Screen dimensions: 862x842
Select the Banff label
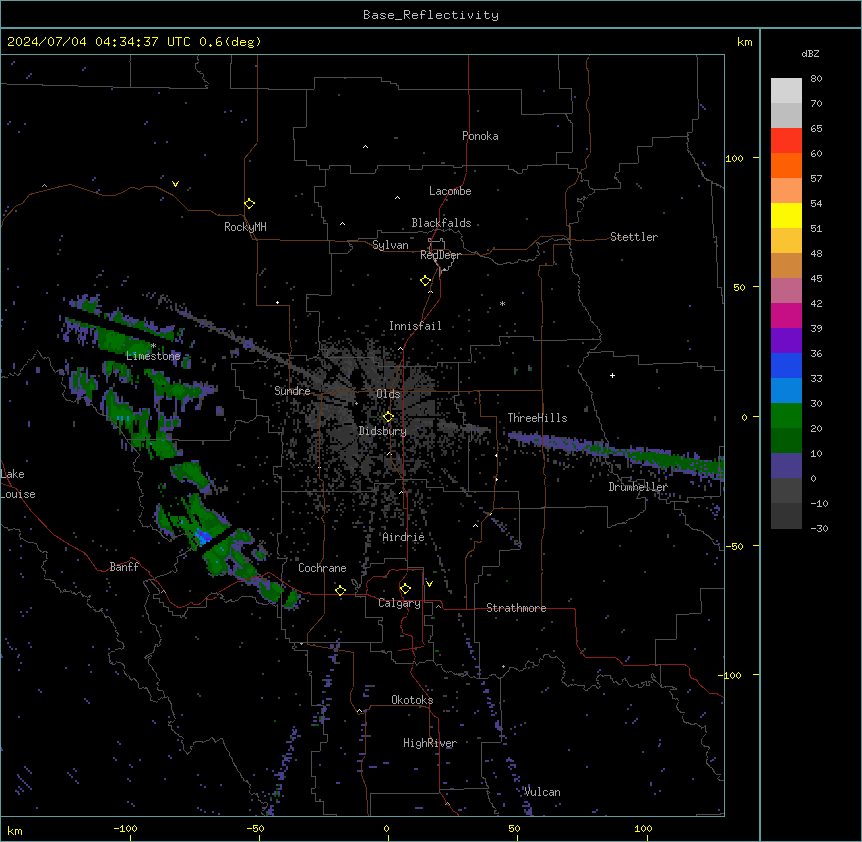tap(124, 567)
